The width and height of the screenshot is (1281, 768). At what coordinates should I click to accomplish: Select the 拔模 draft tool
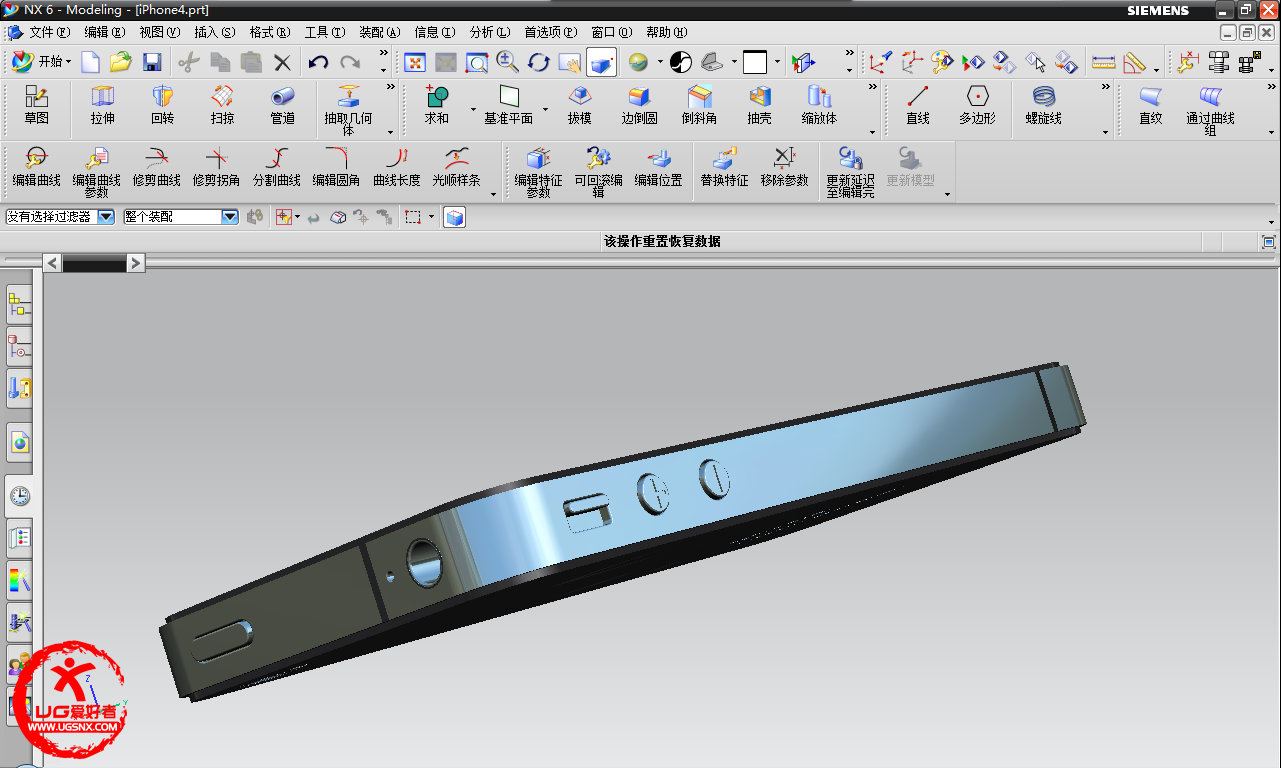[x=579, y=106]
